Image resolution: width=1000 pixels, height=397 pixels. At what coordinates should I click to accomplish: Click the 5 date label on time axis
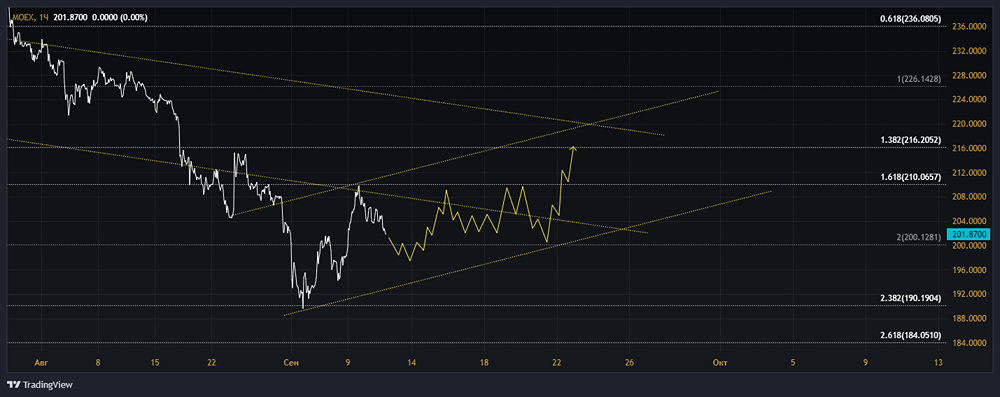coord(793,363)
